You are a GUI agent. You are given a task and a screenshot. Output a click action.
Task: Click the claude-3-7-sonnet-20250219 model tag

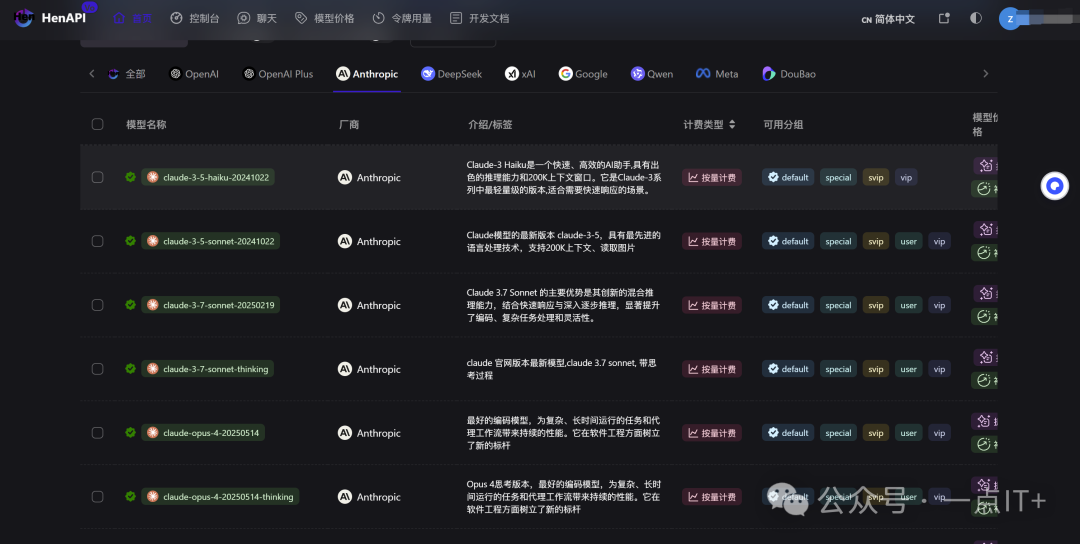[x=211, y=305]
